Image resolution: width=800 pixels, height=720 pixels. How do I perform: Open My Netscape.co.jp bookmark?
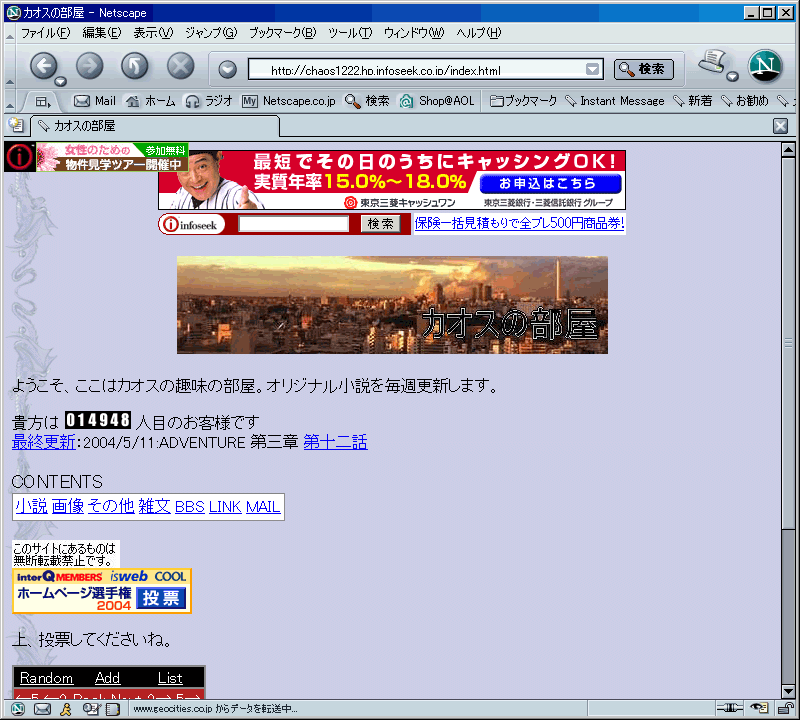pos(289,101)
